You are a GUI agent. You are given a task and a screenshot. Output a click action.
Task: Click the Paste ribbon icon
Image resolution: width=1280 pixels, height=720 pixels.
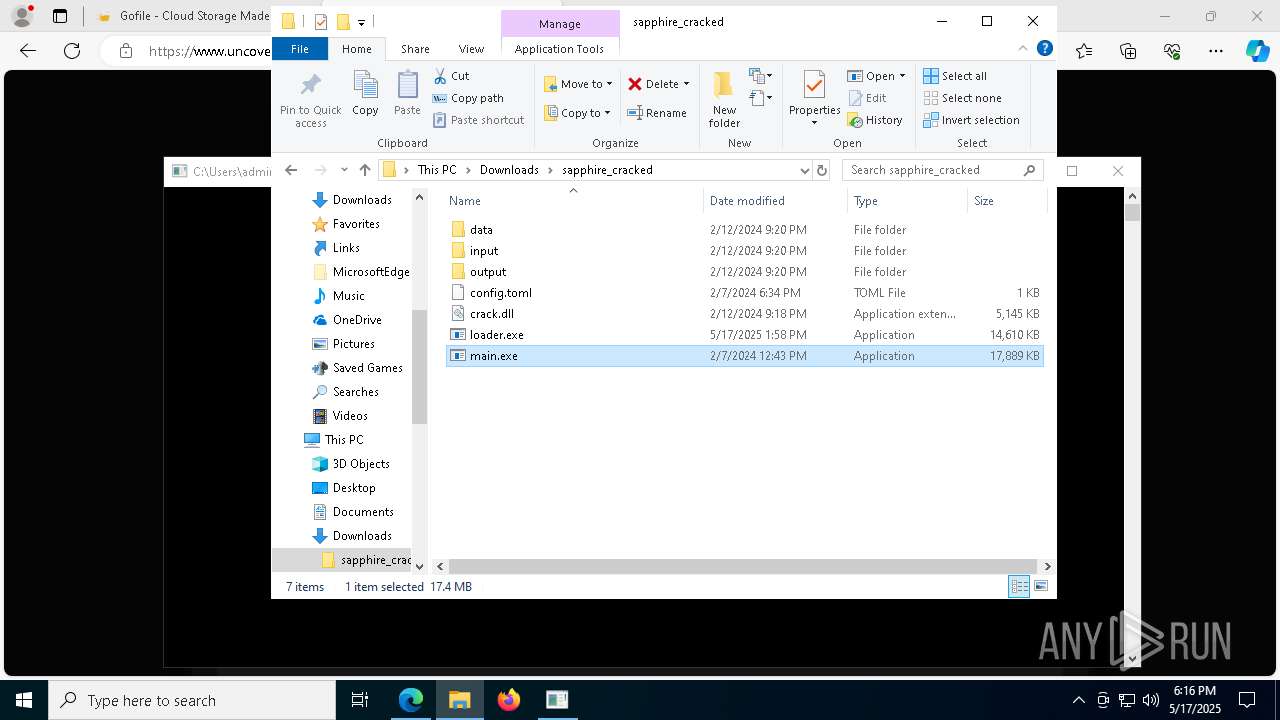click(407, 94)
